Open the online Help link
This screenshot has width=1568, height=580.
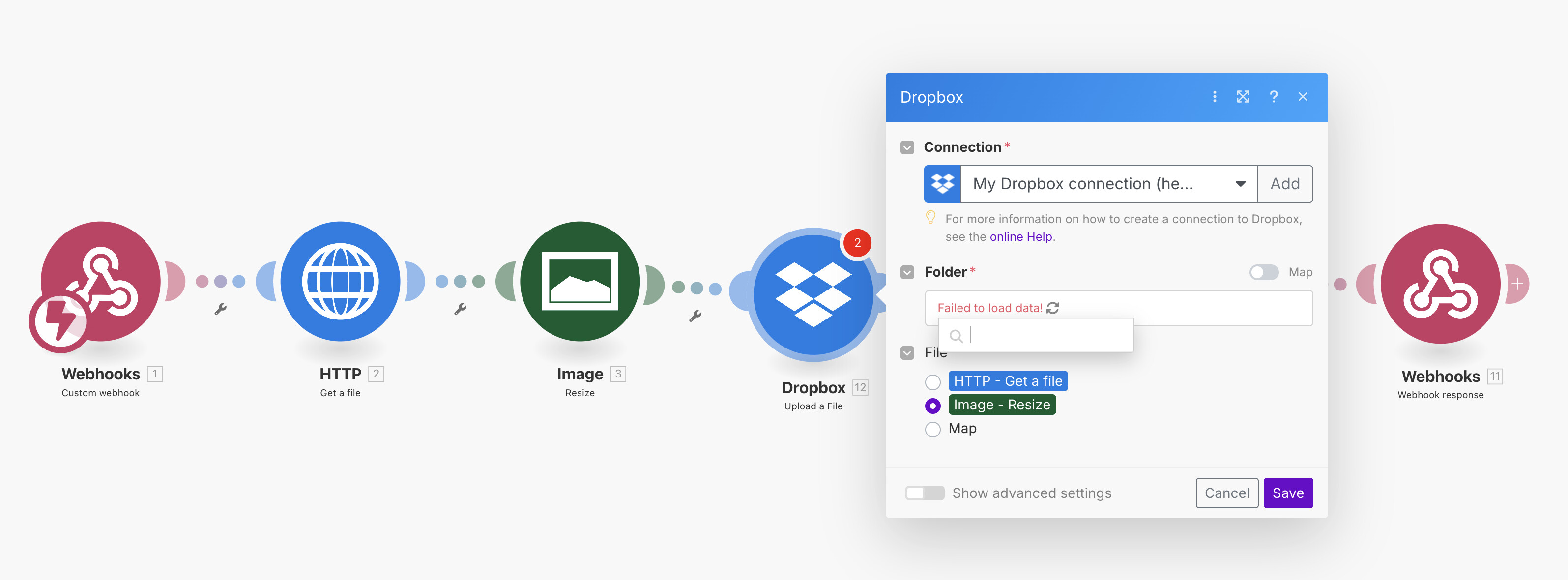[x=1021, y=237]
